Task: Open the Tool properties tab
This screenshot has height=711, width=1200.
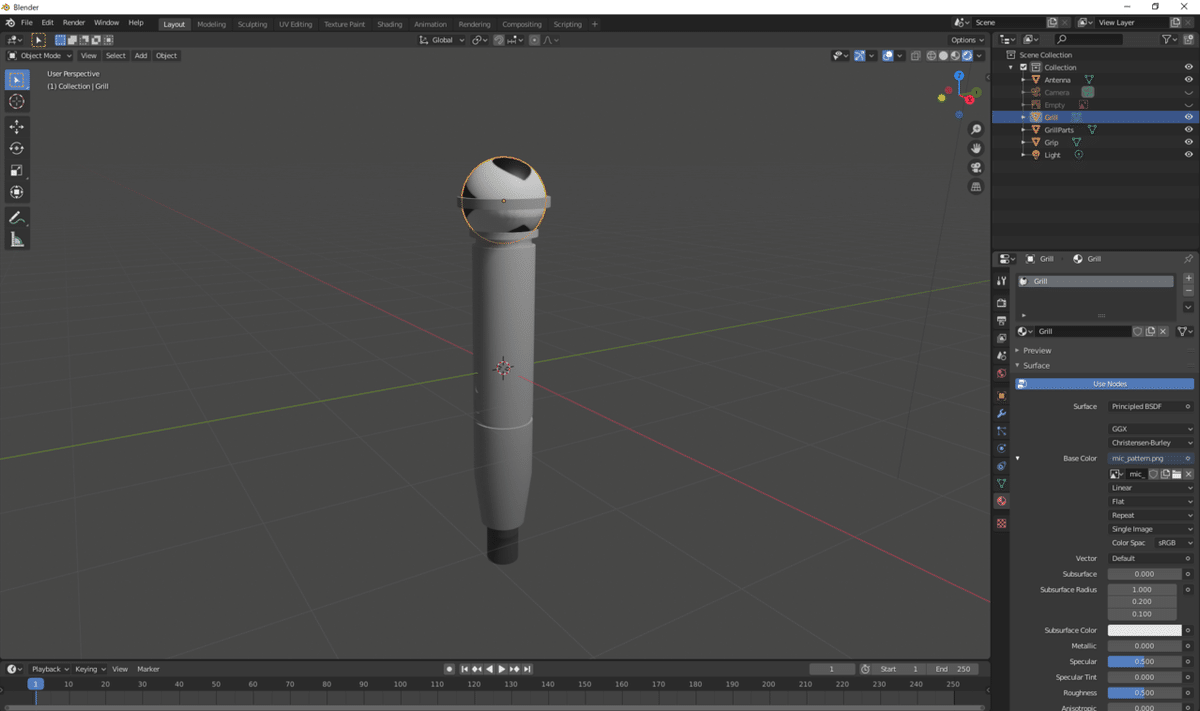Action: click(1001, 281)
